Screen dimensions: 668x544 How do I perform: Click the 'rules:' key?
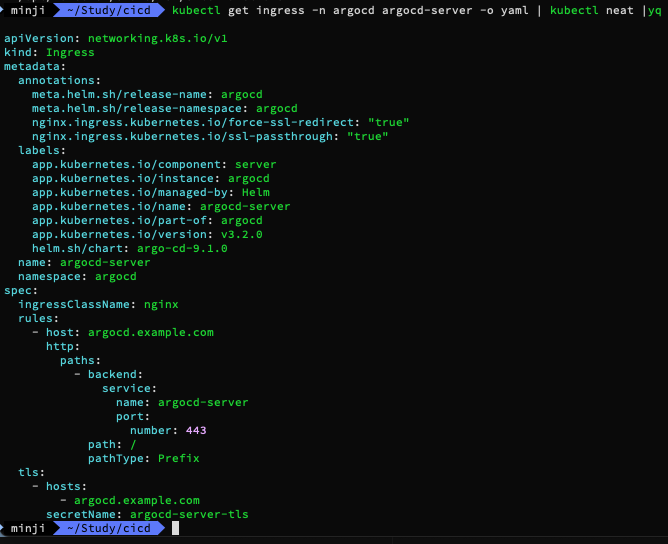coord(38,319)
